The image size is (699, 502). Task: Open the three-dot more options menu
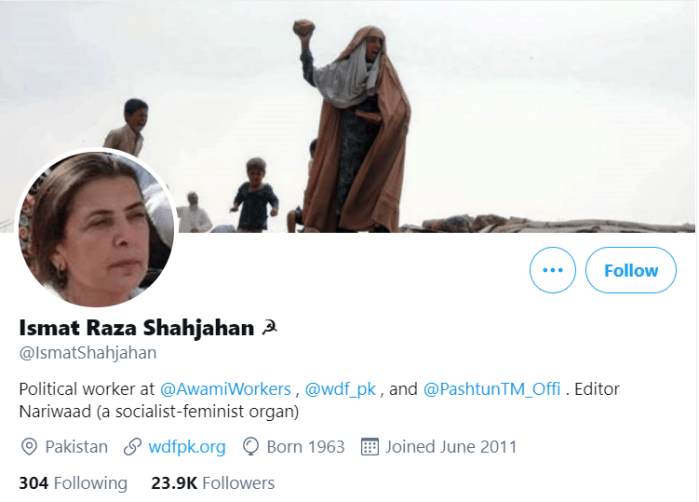552,270
